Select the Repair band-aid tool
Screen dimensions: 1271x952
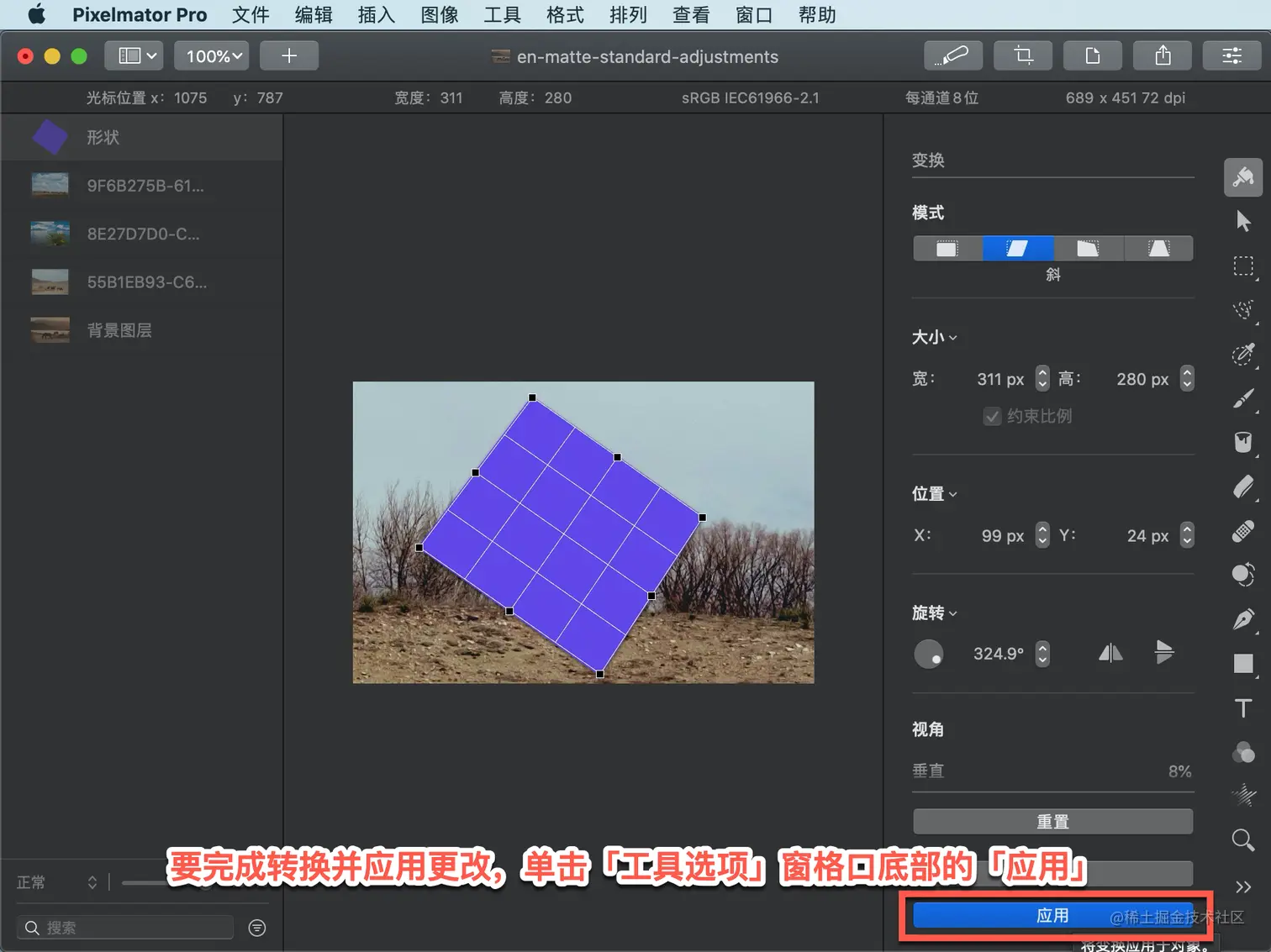pos(1243,531)
